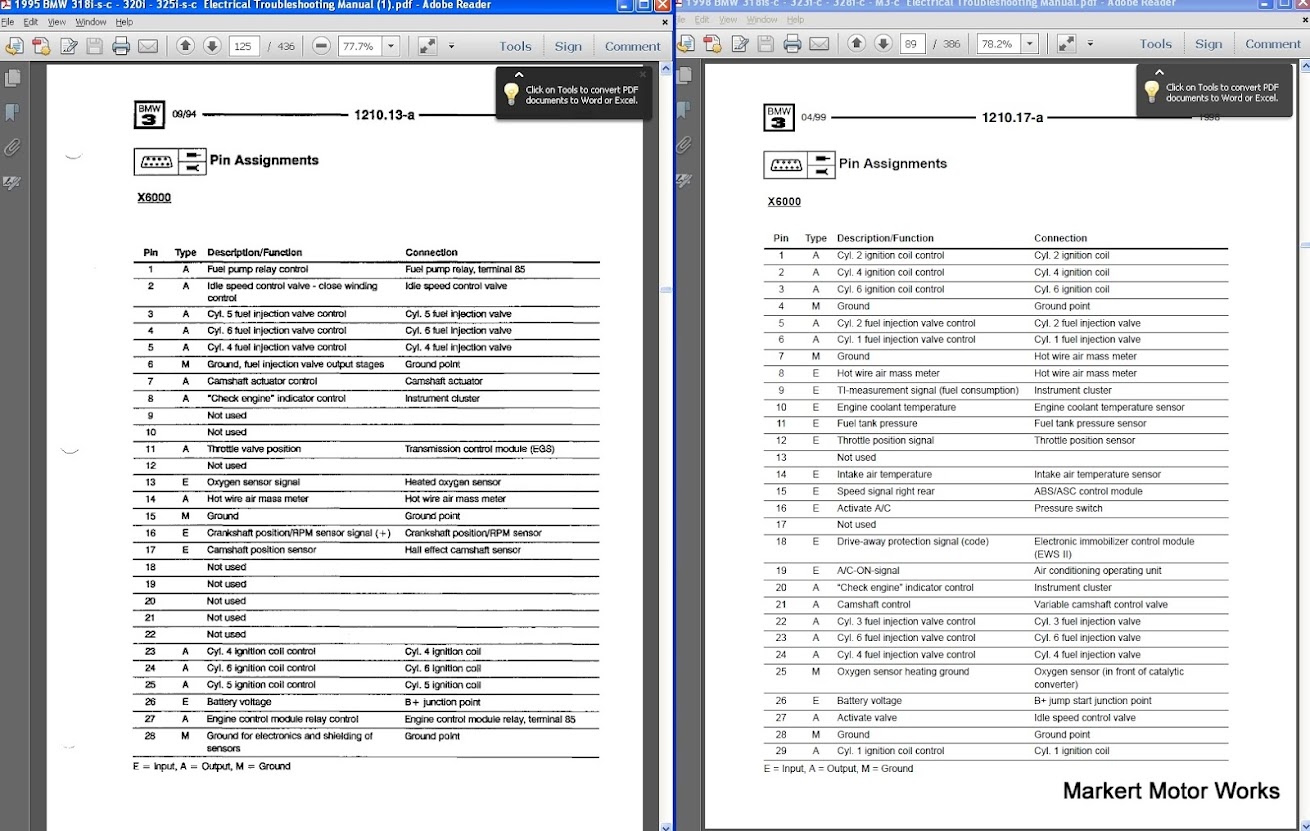Click 'B+ jump start junction point' text

[x=1093, y=701]
